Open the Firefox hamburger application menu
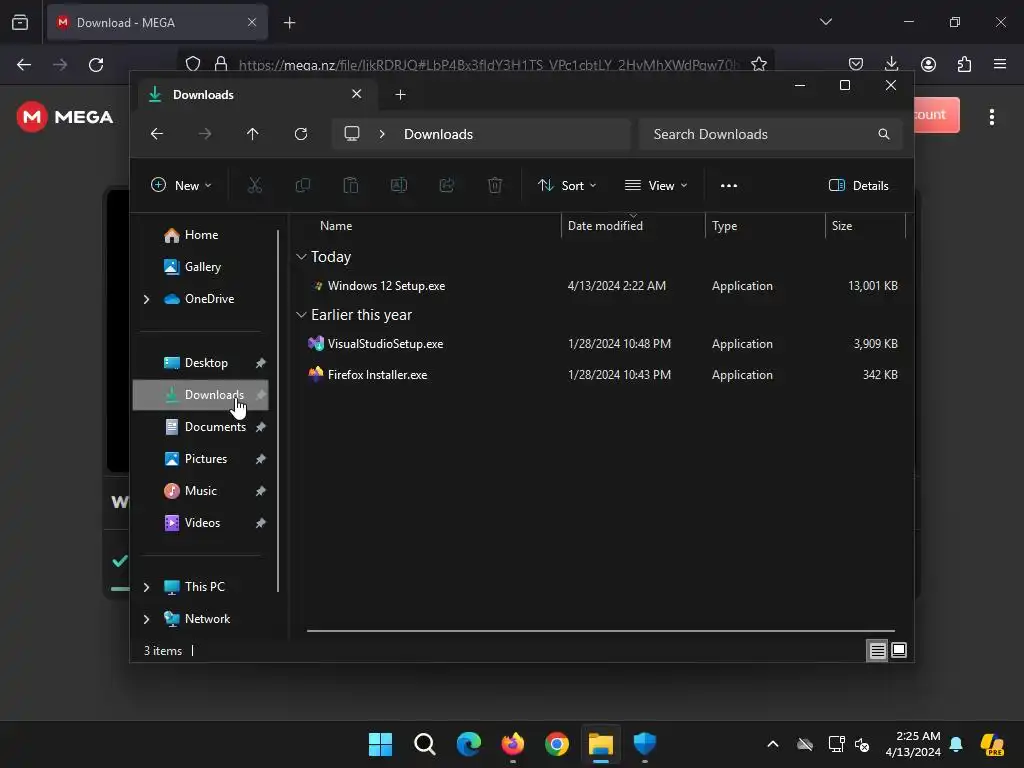This screenshot has height=768, width=1024. pos(1000,64)
